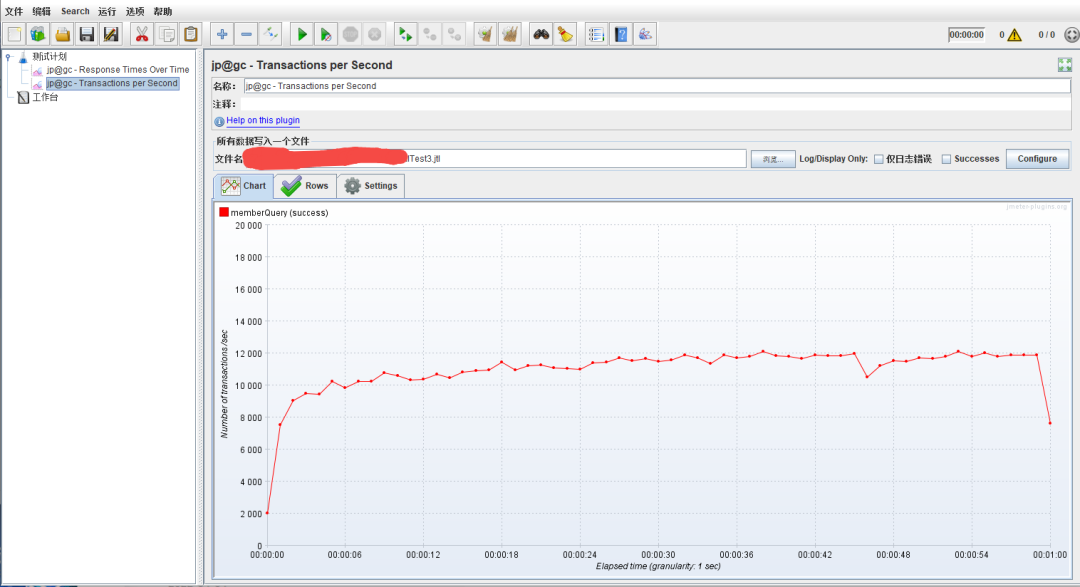This screenshot has height=587, width=1080.
Task: Save the test plan with floppy icon
Action: (x=87, y=34)
